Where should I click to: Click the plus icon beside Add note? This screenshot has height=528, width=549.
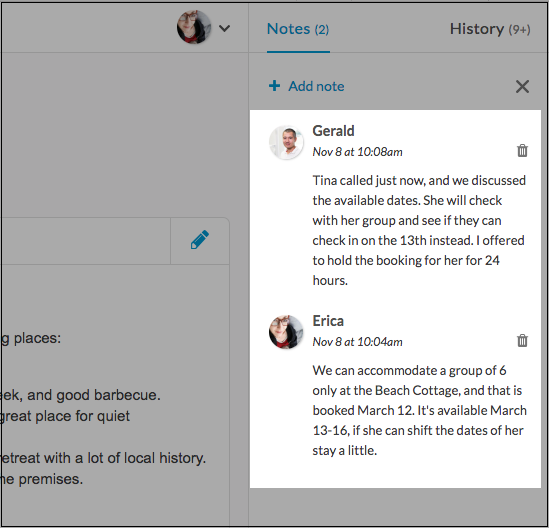274,86
